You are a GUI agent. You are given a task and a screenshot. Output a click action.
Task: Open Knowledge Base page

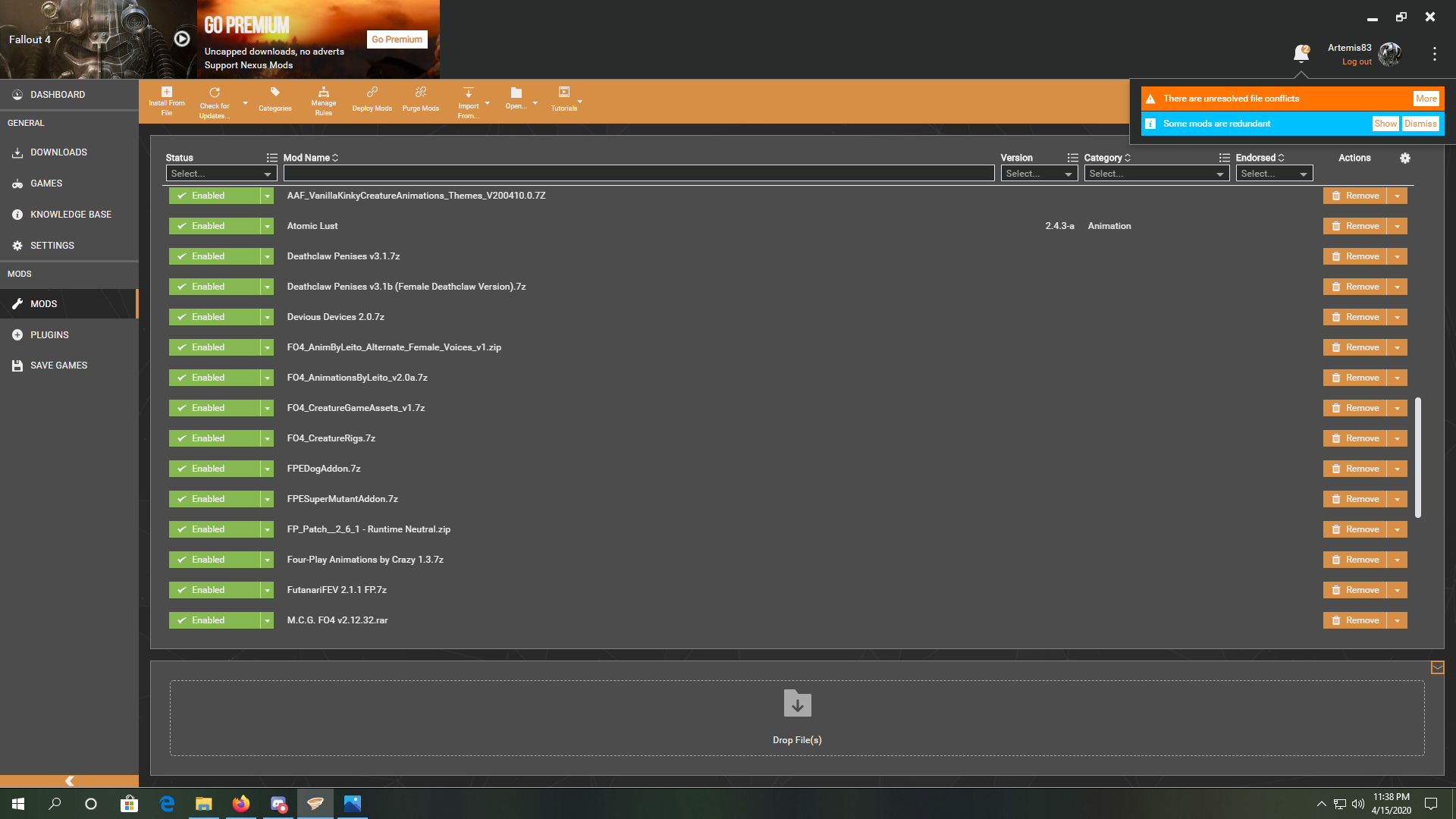71,215
